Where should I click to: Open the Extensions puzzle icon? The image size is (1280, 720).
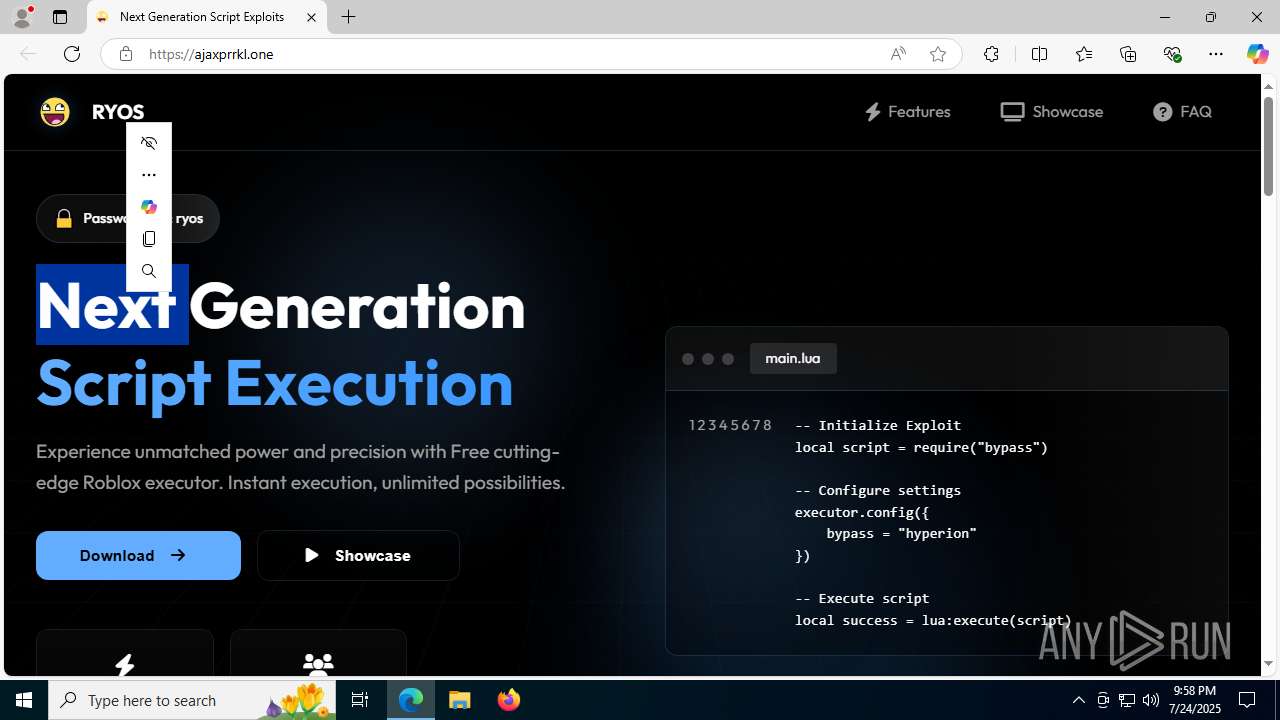click(x=991, y=54)
